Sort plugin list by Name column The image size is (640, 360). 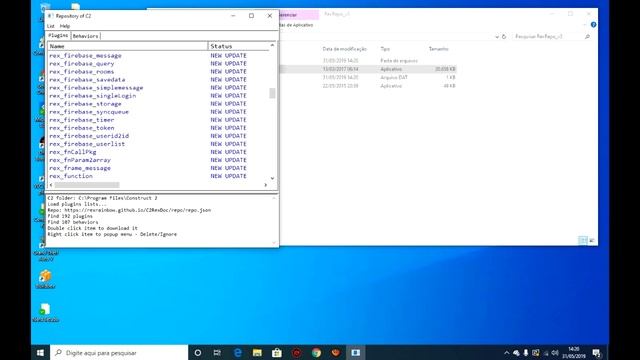tap(128, 46)
